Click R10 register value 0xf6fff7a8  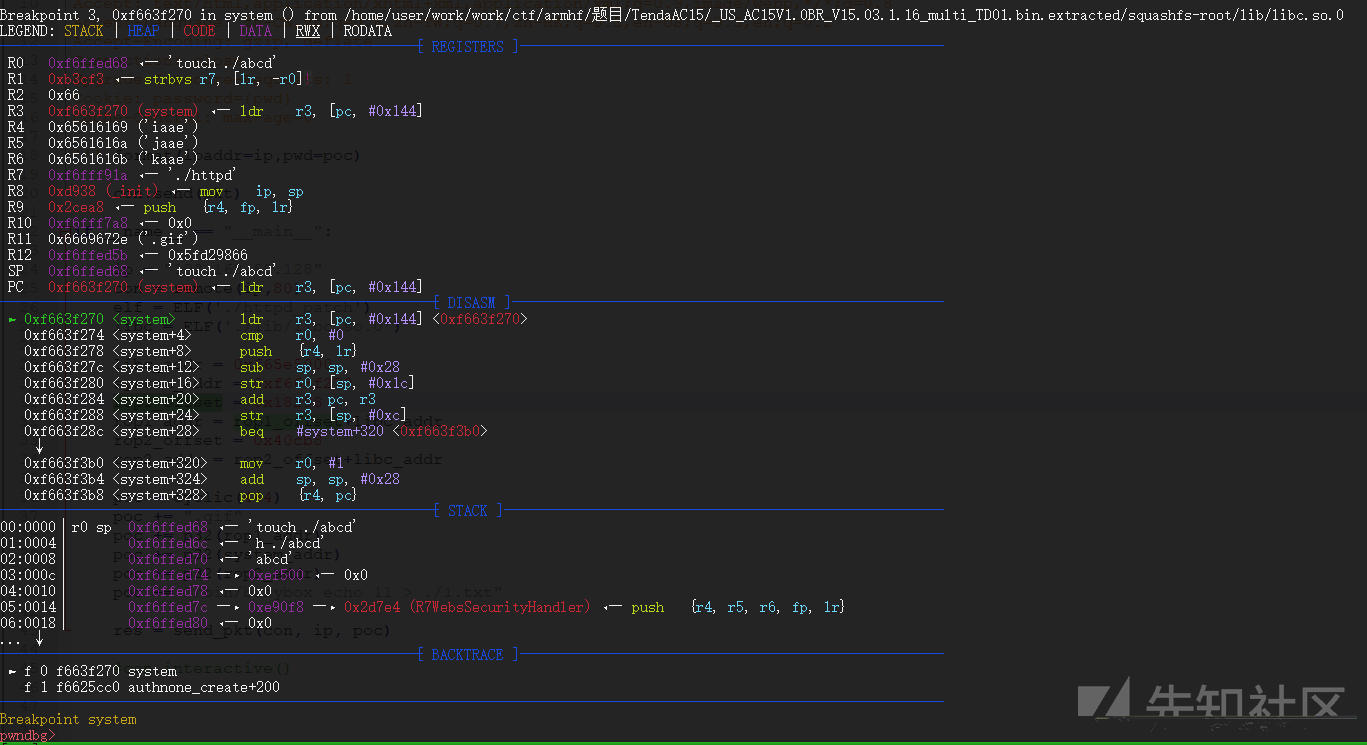[88, 223]
